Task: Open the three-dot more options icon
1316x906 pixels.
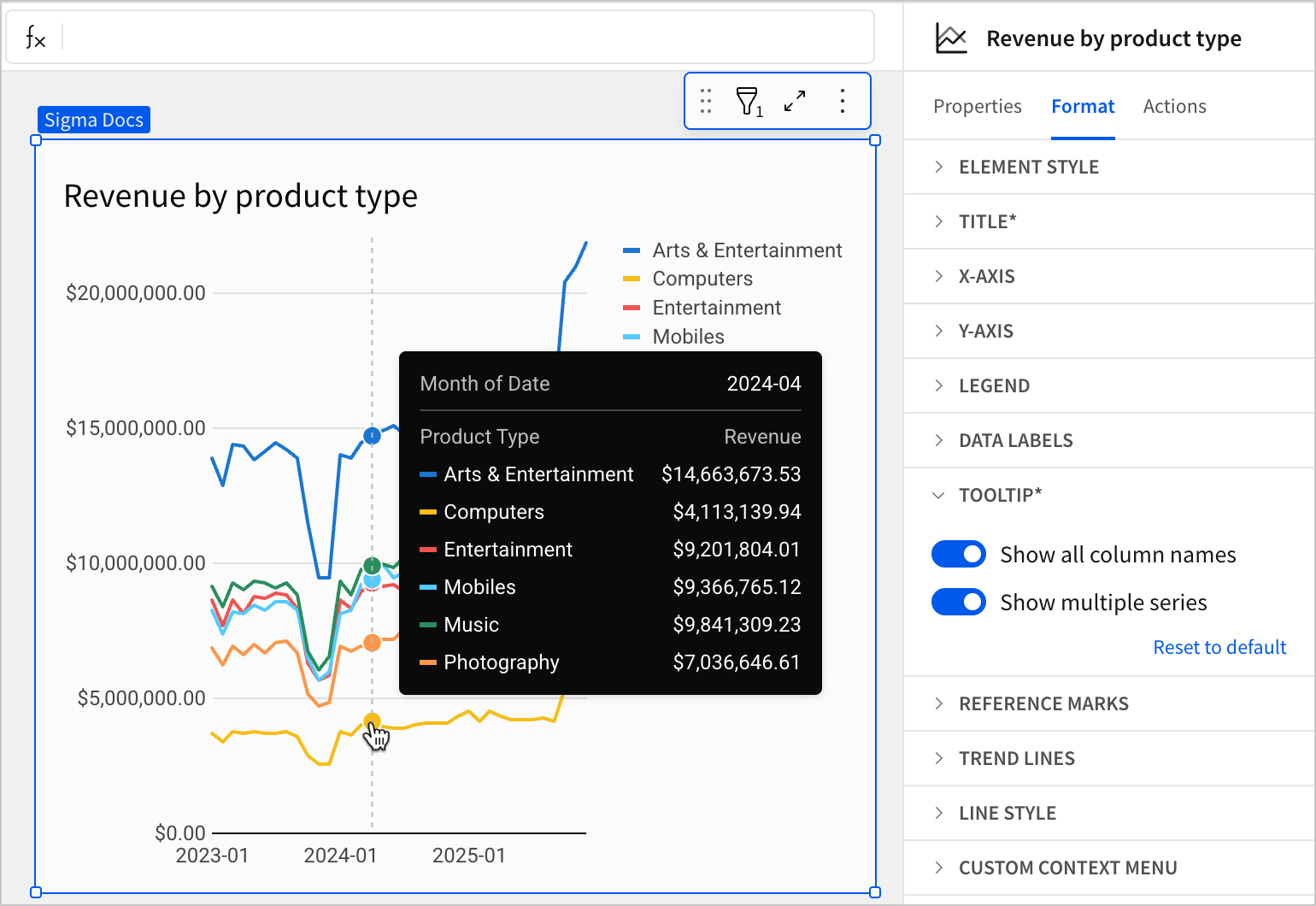Action: [x=843, y=101]
